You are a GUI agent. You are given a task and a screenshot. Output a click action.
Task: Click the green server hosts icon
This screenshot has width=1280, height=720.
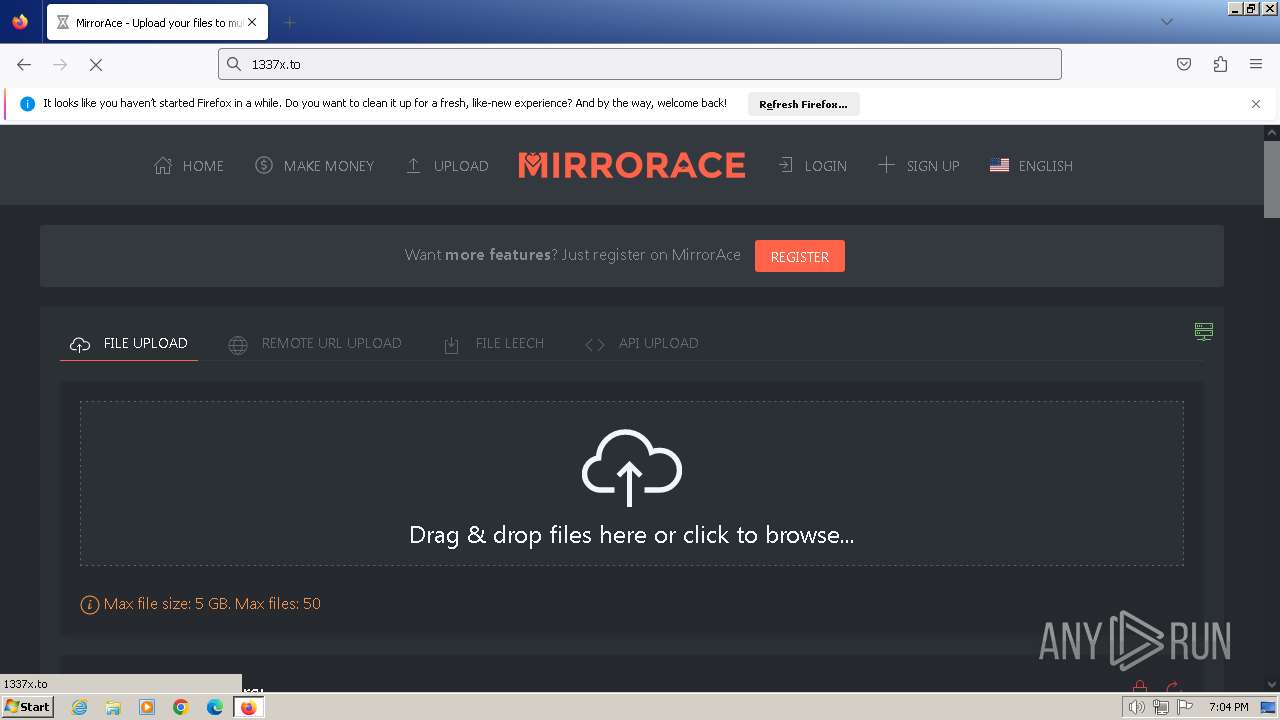click(x=1204, y=331)
